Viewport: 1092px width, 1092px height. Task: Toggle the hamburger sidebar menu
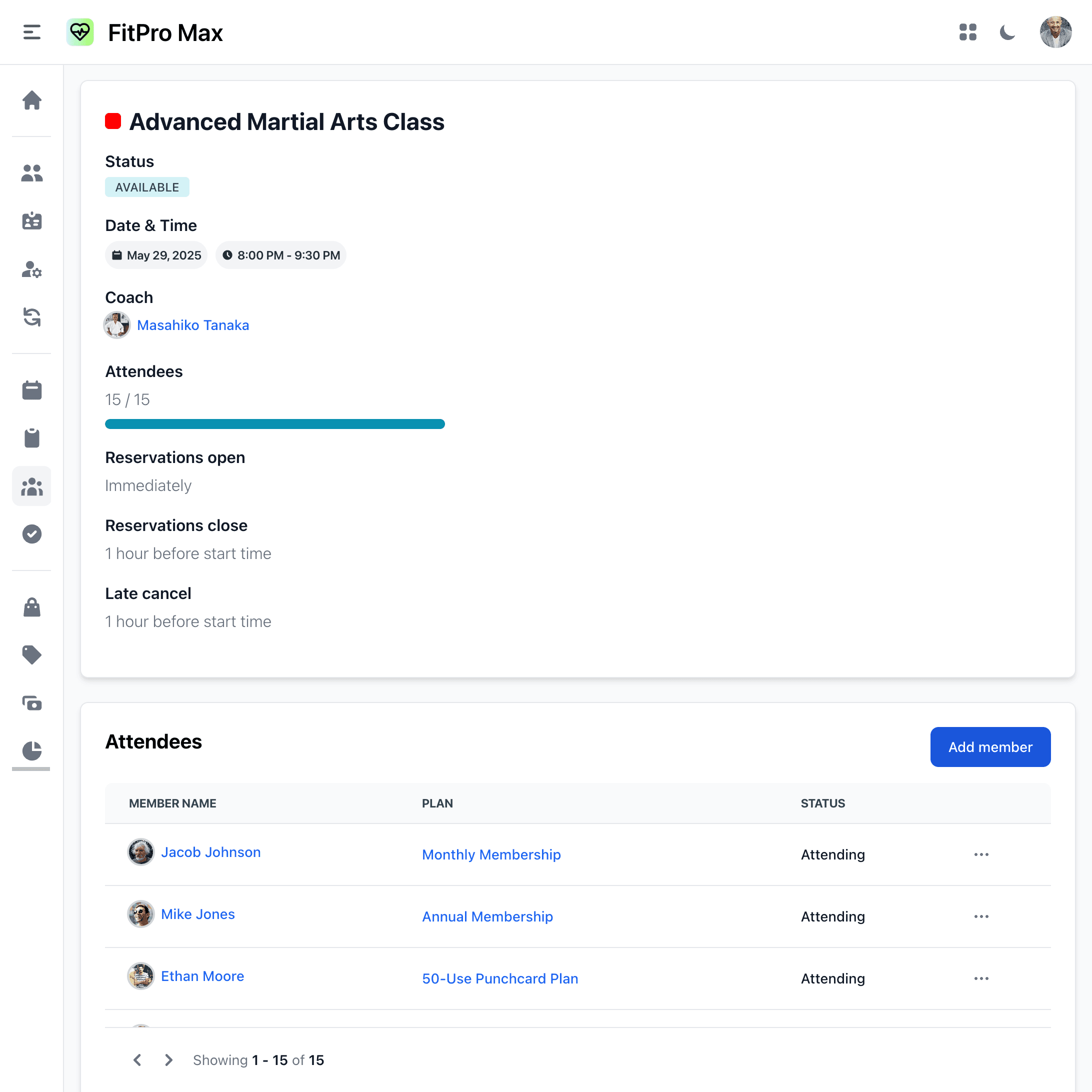coord(31,32)
